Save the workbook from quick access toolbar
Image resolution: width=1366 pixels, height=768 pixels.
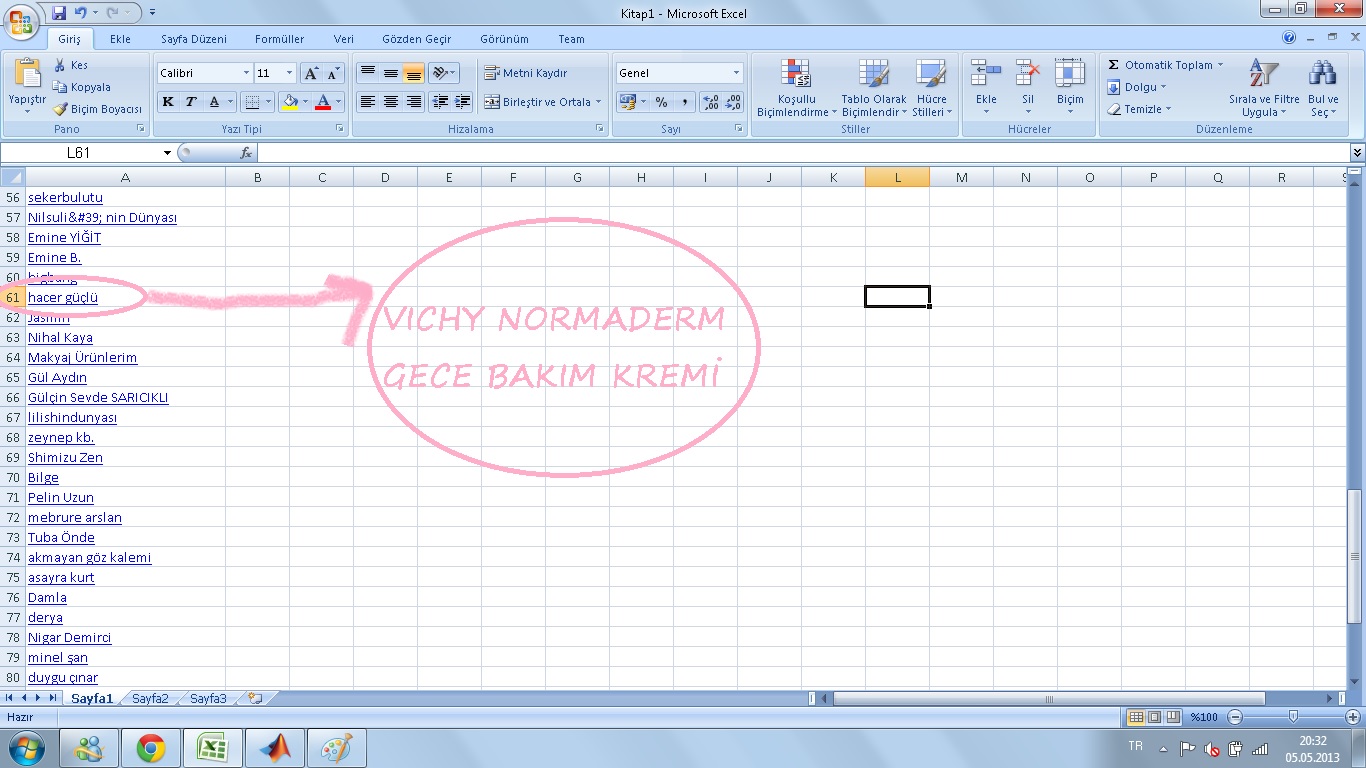(59, 13)
